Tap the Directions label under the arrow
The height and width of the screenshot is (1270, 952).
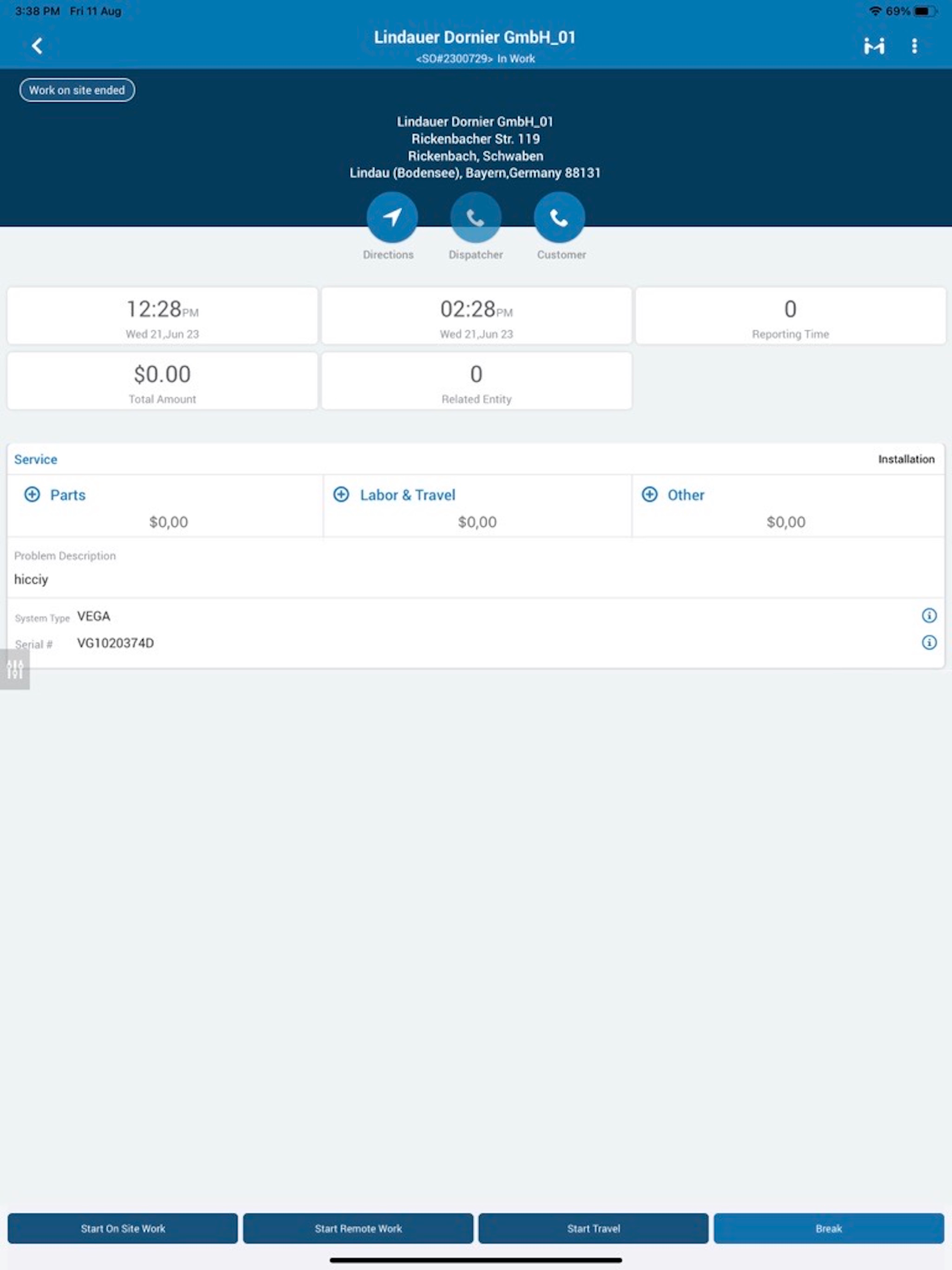[388, 254]
